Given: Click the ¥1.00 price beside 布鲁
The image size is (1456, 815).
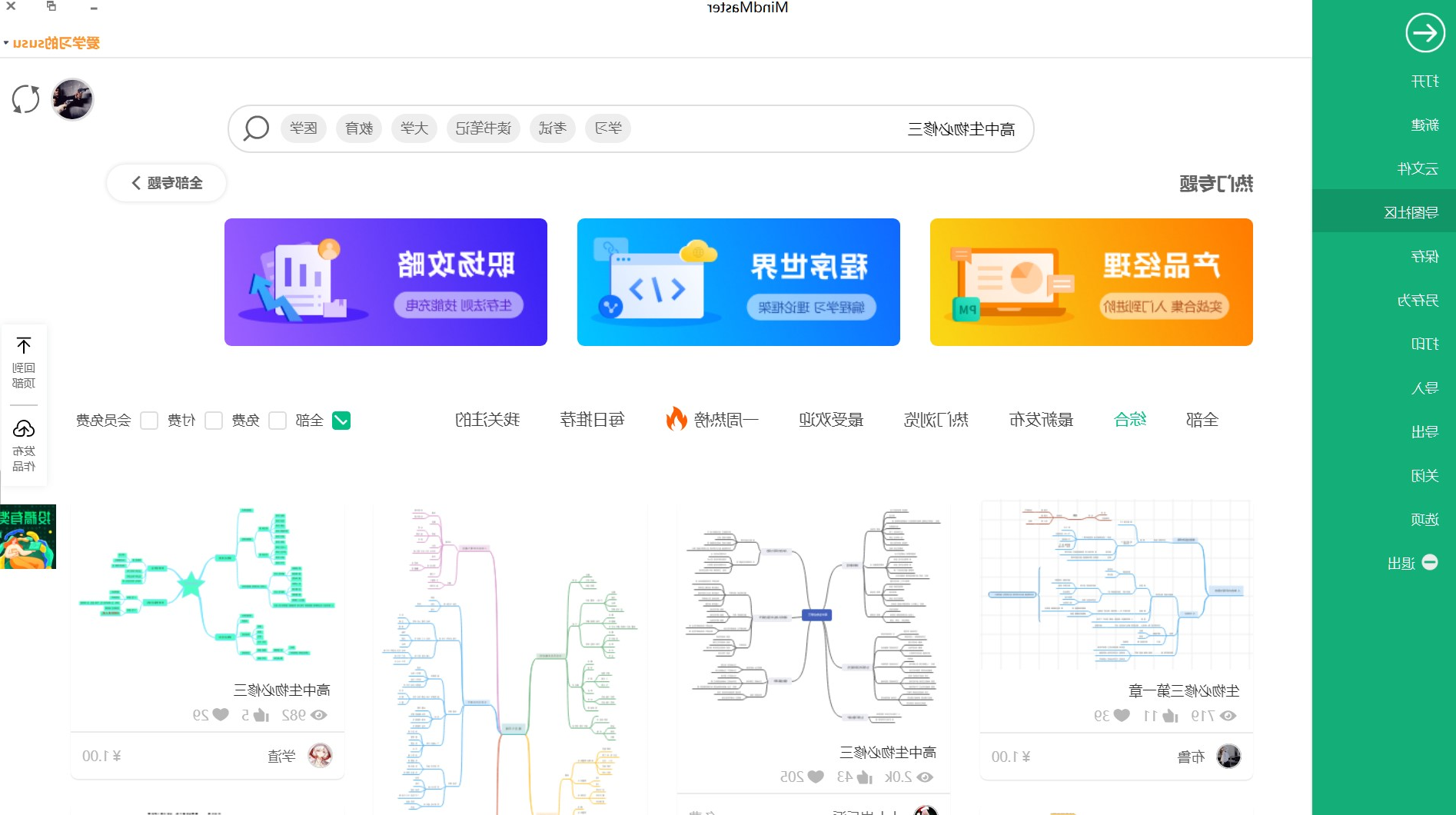Looking at the screenshot, I should click(x=1011, y=757).
